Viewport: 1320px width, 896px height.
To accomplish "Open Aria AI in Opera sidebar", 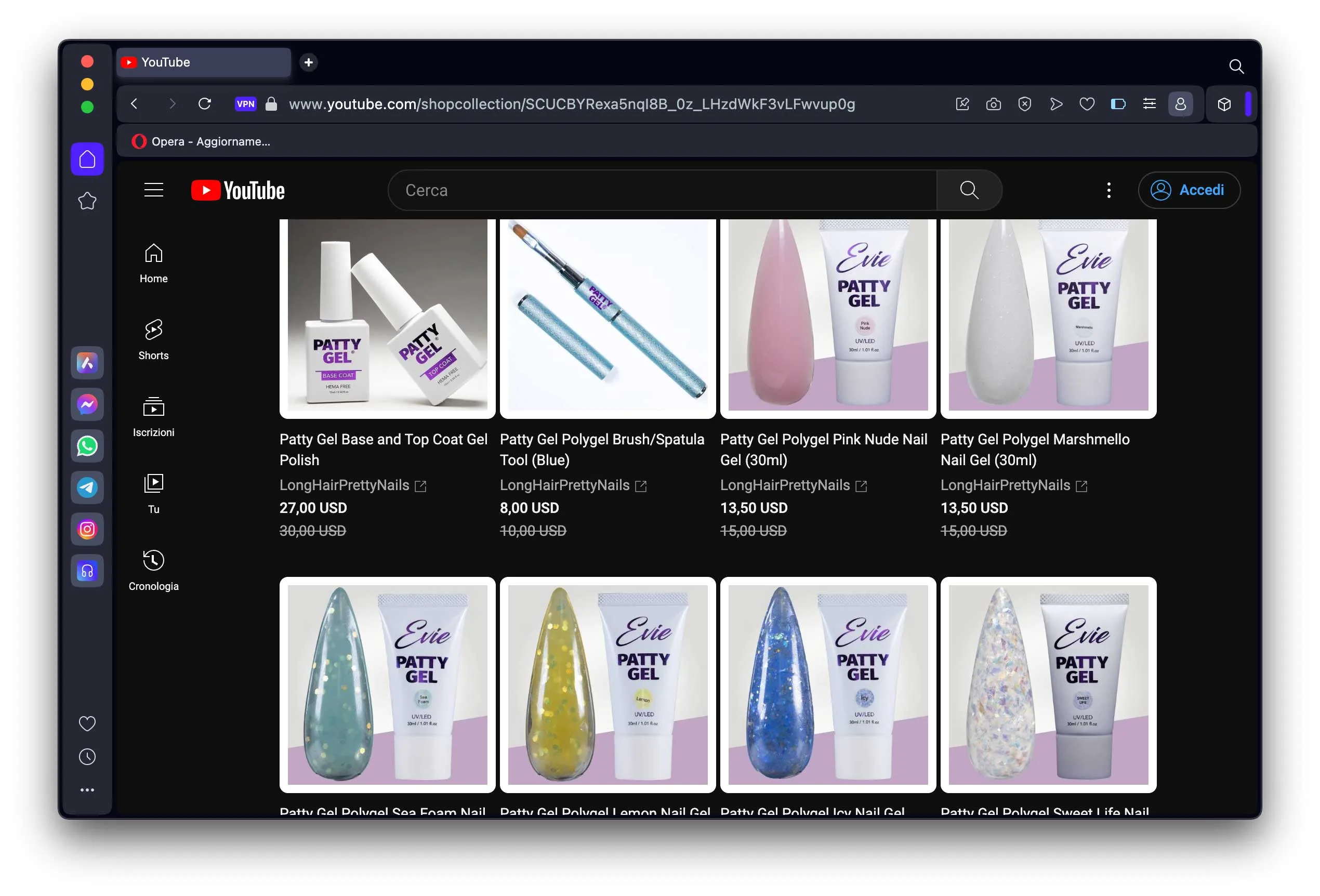I will tap(87, 362).
